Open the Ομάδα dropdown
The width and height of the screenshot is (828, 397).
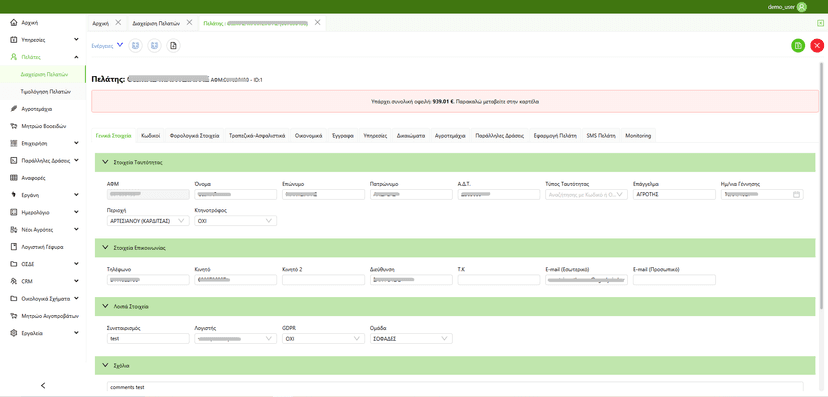click(x=411, y=338)
